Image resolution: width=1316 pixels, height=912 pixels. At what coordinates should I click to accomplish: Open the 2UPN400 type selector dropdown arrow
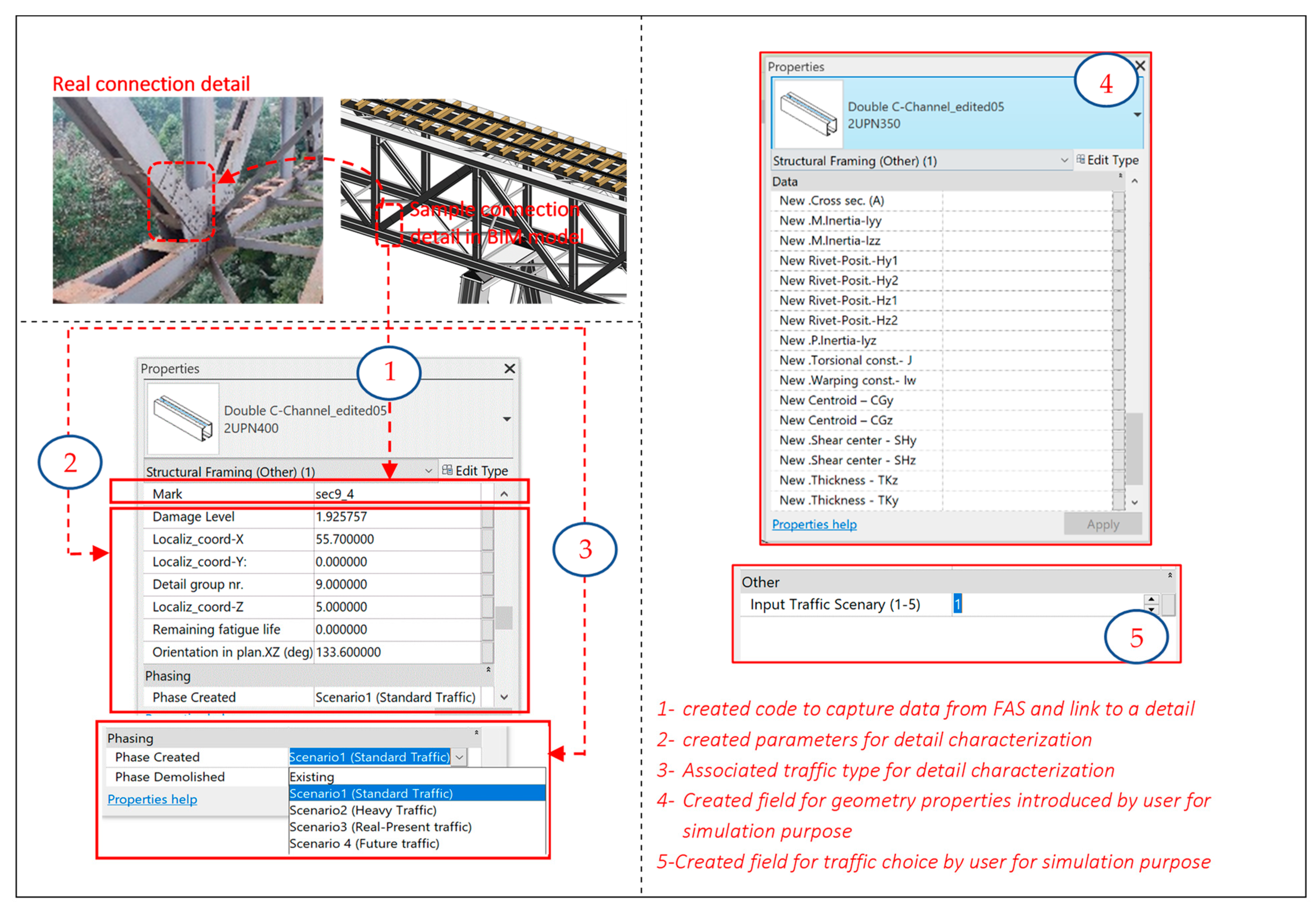click(507, 419)
